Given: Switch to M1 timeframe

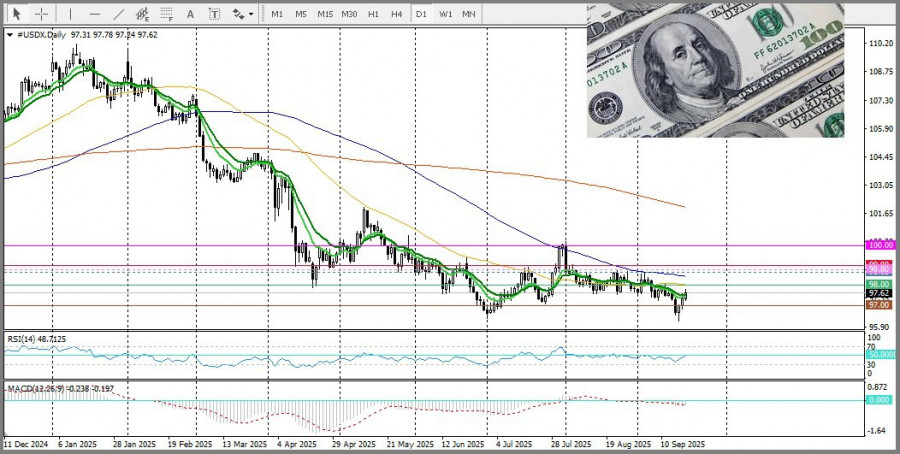Looking at the screenshot, I should (x=277, y=14).
